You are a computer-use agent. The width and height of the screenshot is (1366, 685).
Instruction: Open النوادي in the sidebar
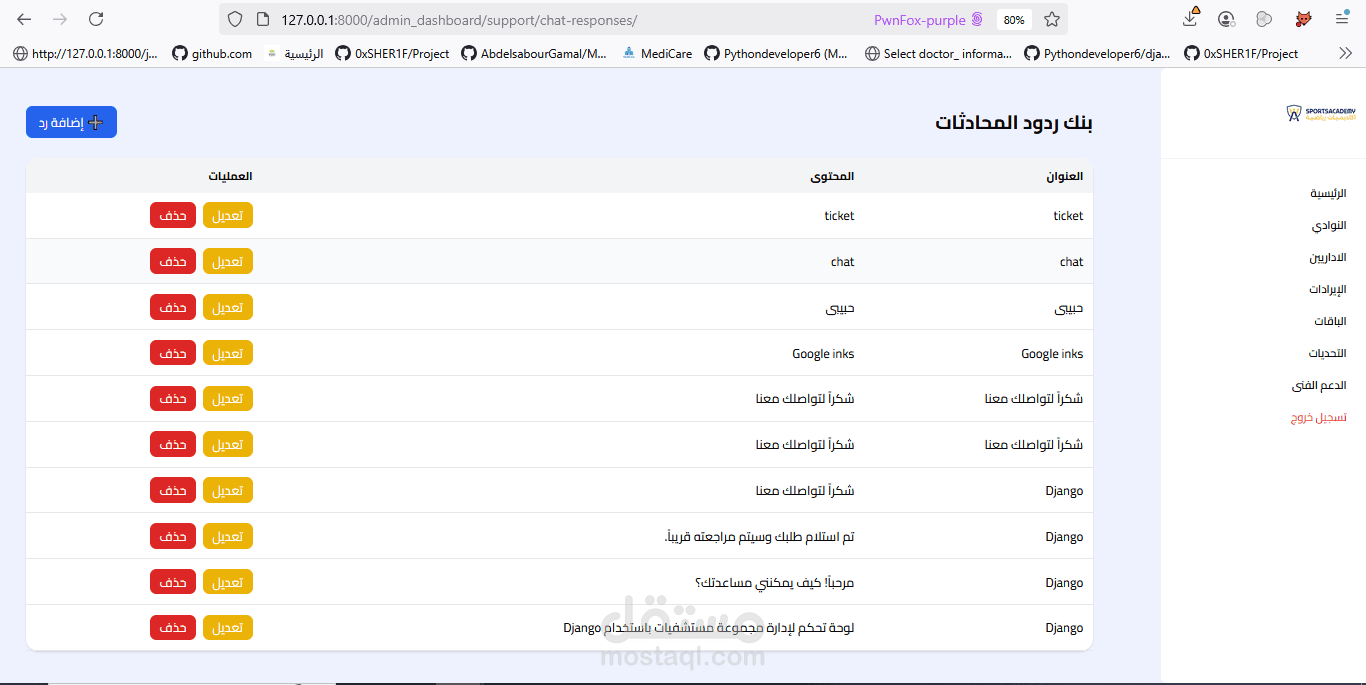pos(1329,226)
